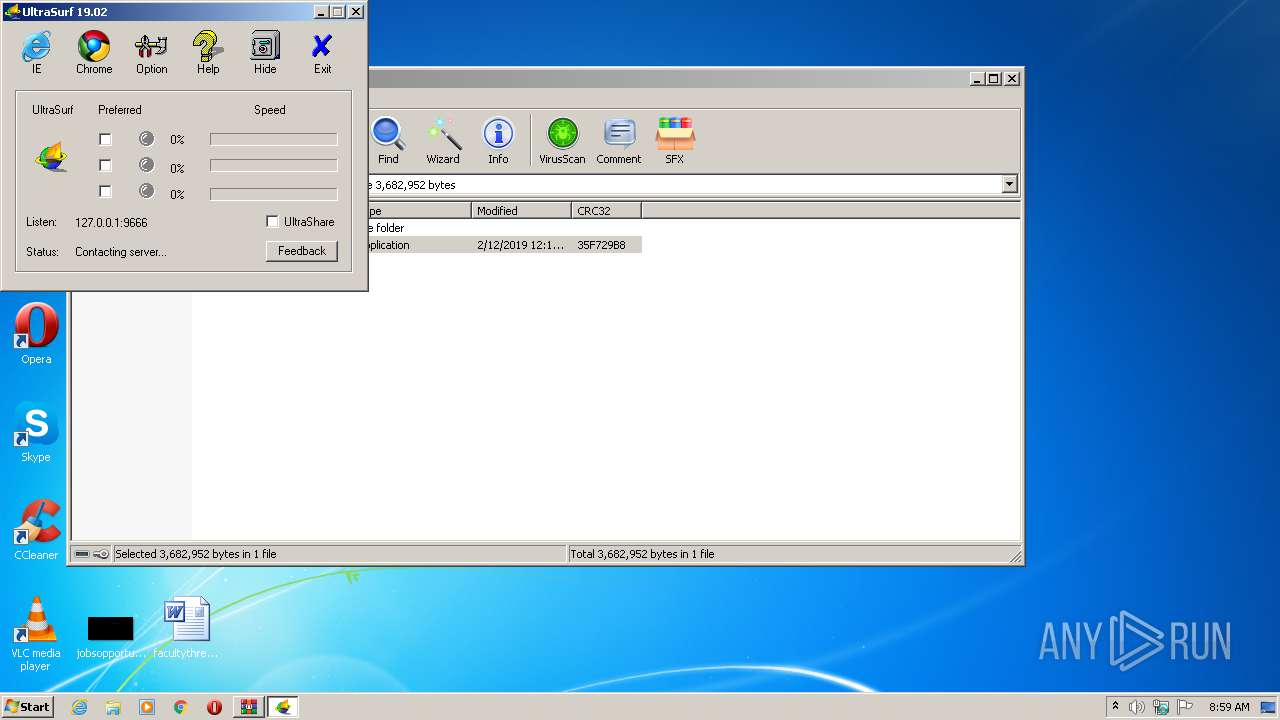1280x720 pixels.
Task: Click the key icon in WinRAR status bar
Action: click(x=101, y=554)
